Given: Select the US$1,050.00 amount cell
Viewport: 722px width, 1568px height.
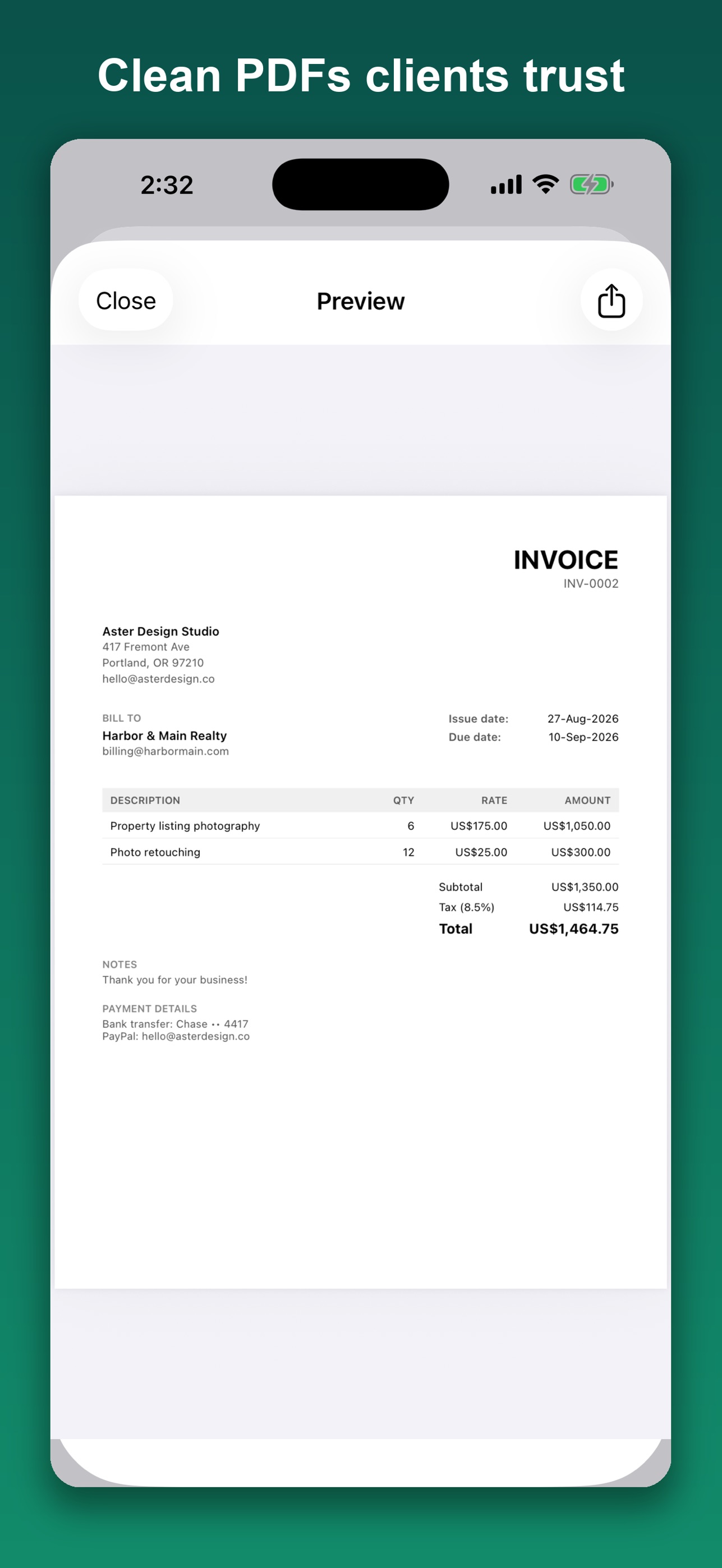Looking at the screenshot, I should 577,826.
